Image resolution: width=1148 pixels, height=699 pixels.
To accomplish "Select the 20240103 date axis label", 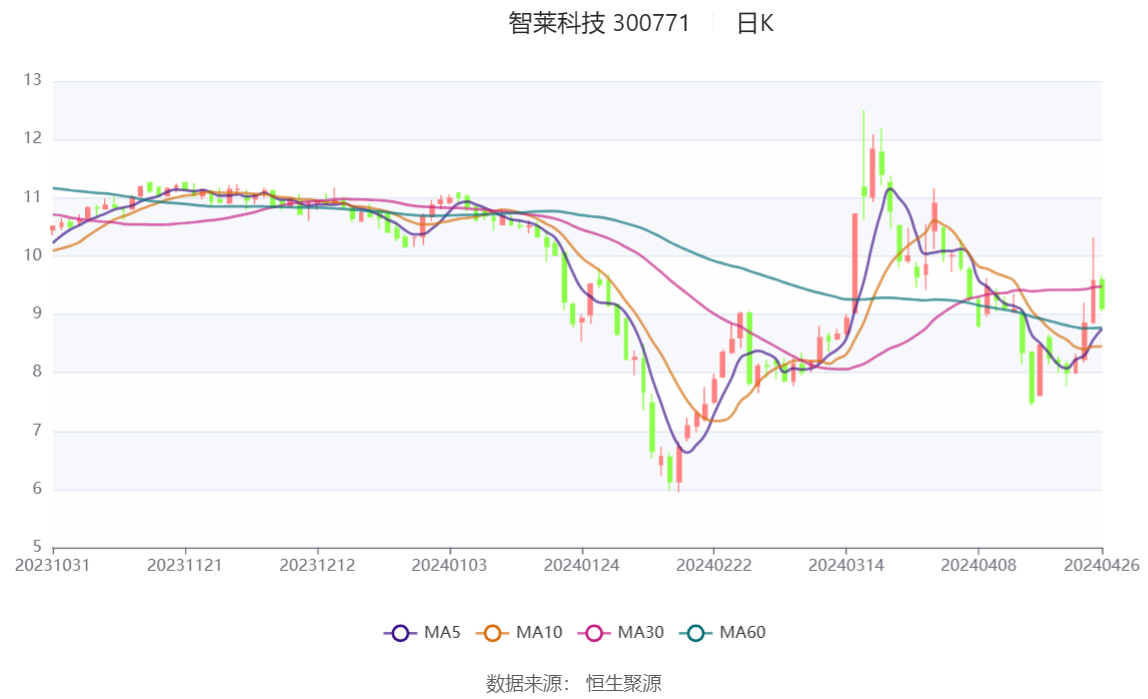I will click(x=450, y=565).
